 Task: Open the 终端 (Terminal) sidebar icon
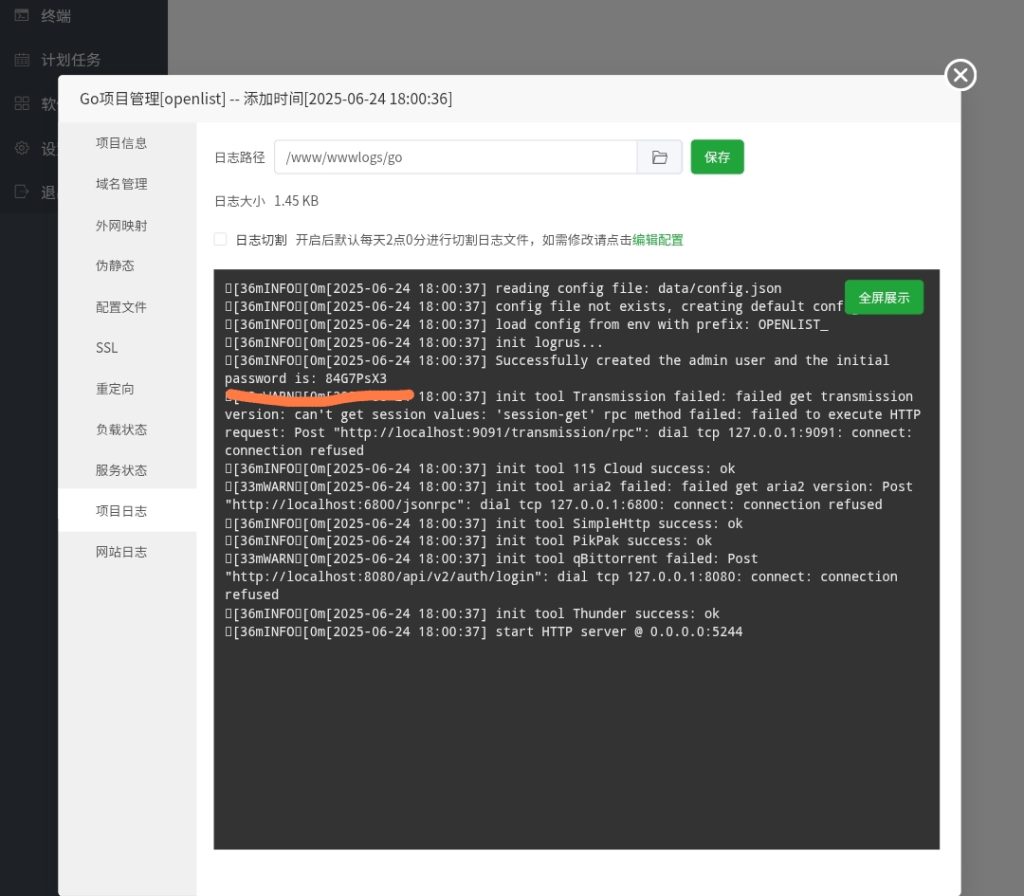[x=22, y=15]
